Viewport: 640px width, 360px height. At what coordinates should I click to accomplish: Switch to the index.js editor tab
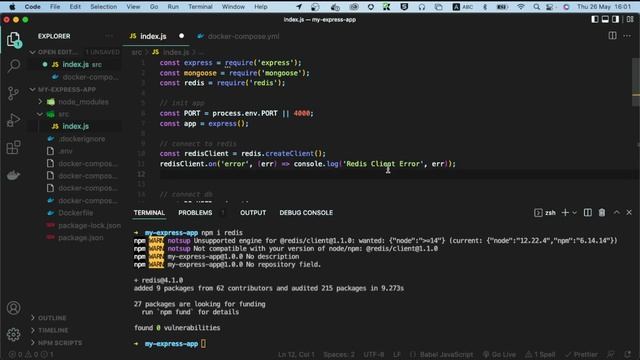[x=153, y=36]
